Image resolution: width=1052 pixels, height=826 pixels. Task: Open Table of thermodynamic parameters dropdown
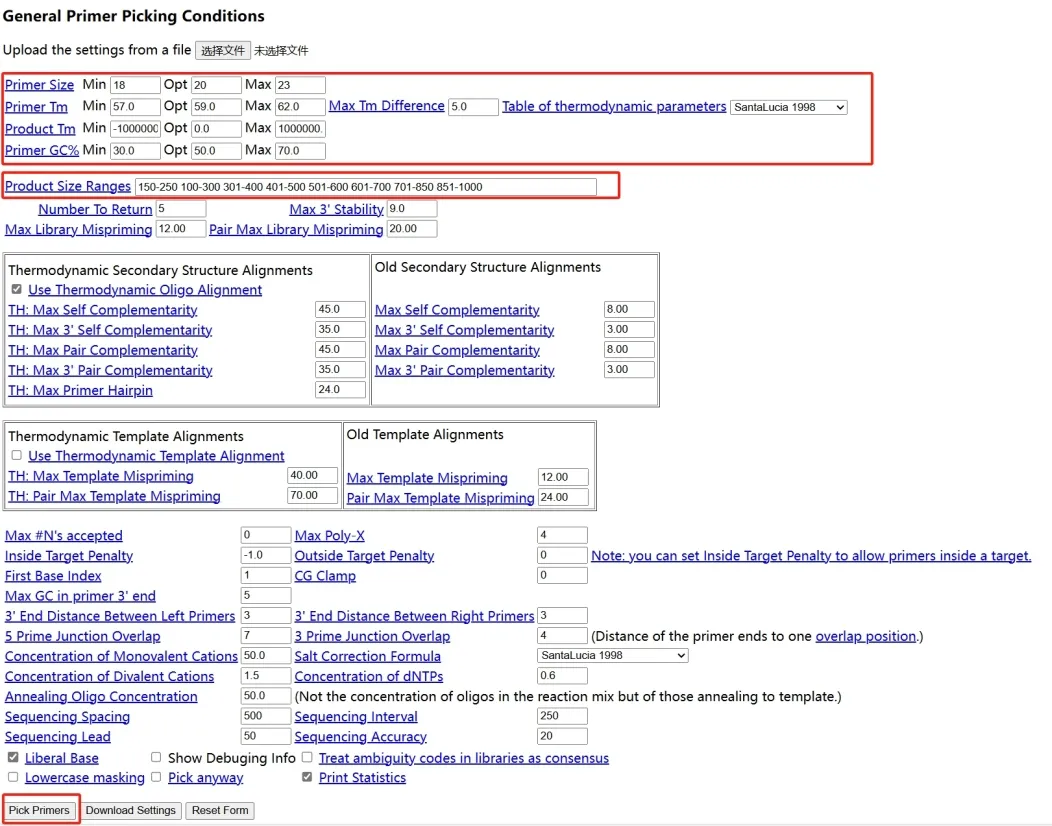point(788,107)
